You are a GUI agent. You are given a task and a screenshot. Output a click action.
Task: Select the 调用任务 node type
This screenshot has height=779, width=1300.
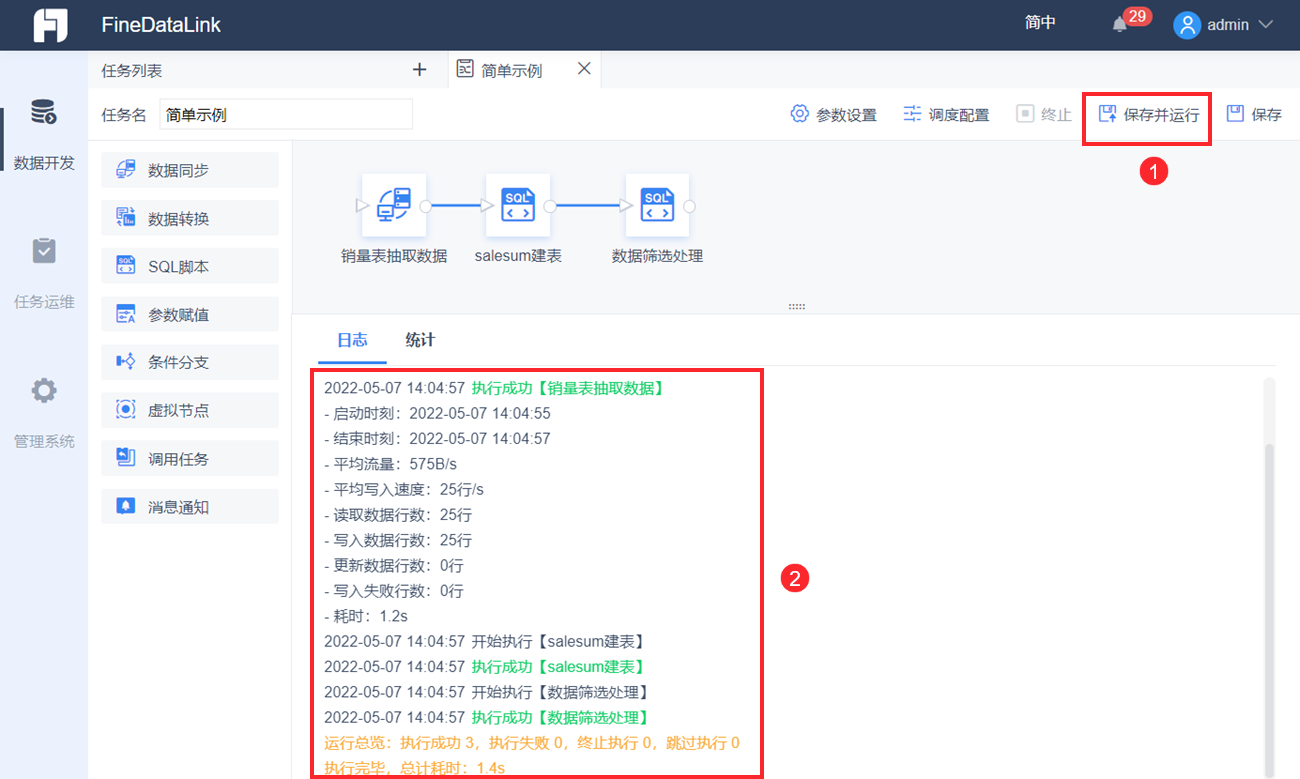point(190,458)
